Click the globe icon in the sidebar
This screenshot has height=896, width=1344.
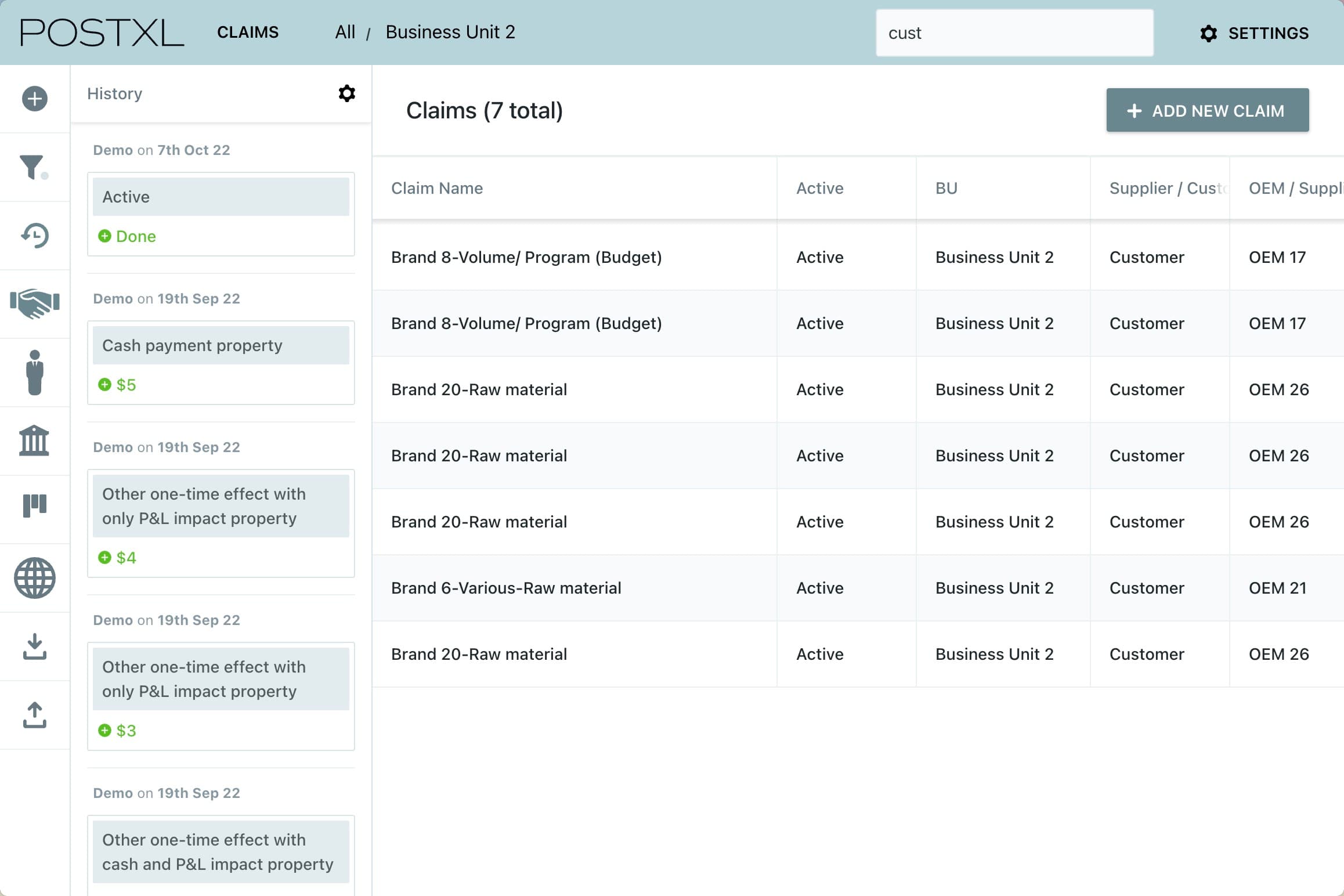[35, 577]
